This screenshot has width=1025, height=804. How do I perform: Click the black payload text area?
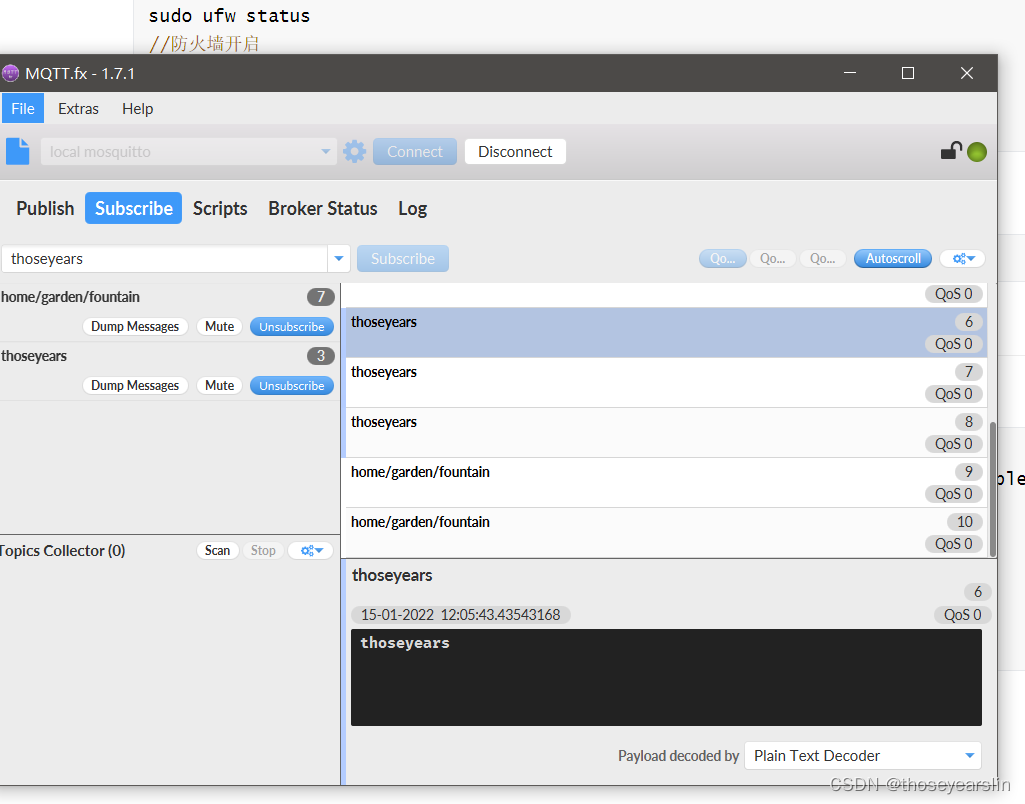(x=666, y=677)
